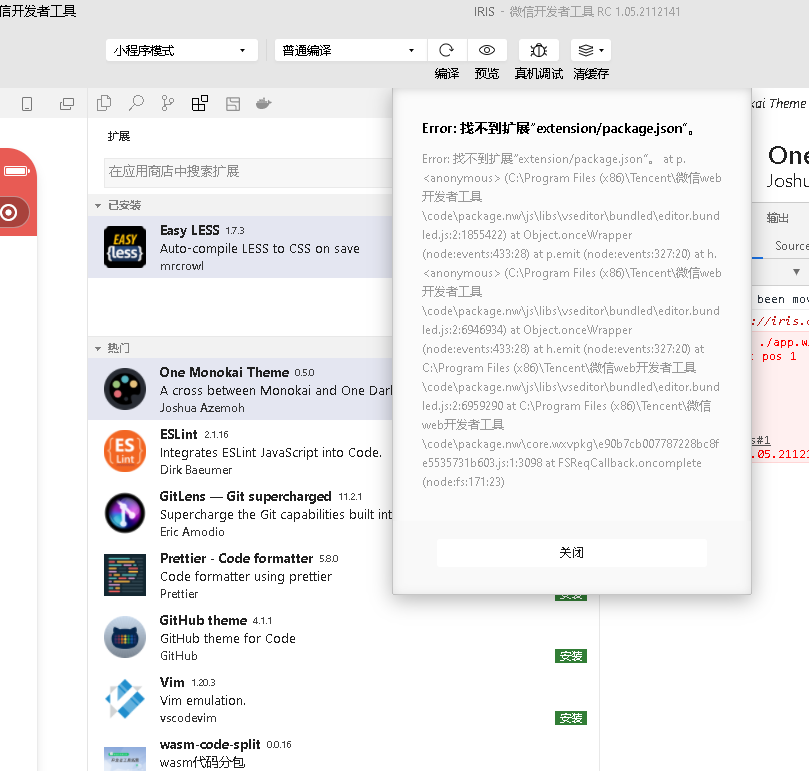
Task: Click the 清缓存 label
Action: tap(591, 74)
